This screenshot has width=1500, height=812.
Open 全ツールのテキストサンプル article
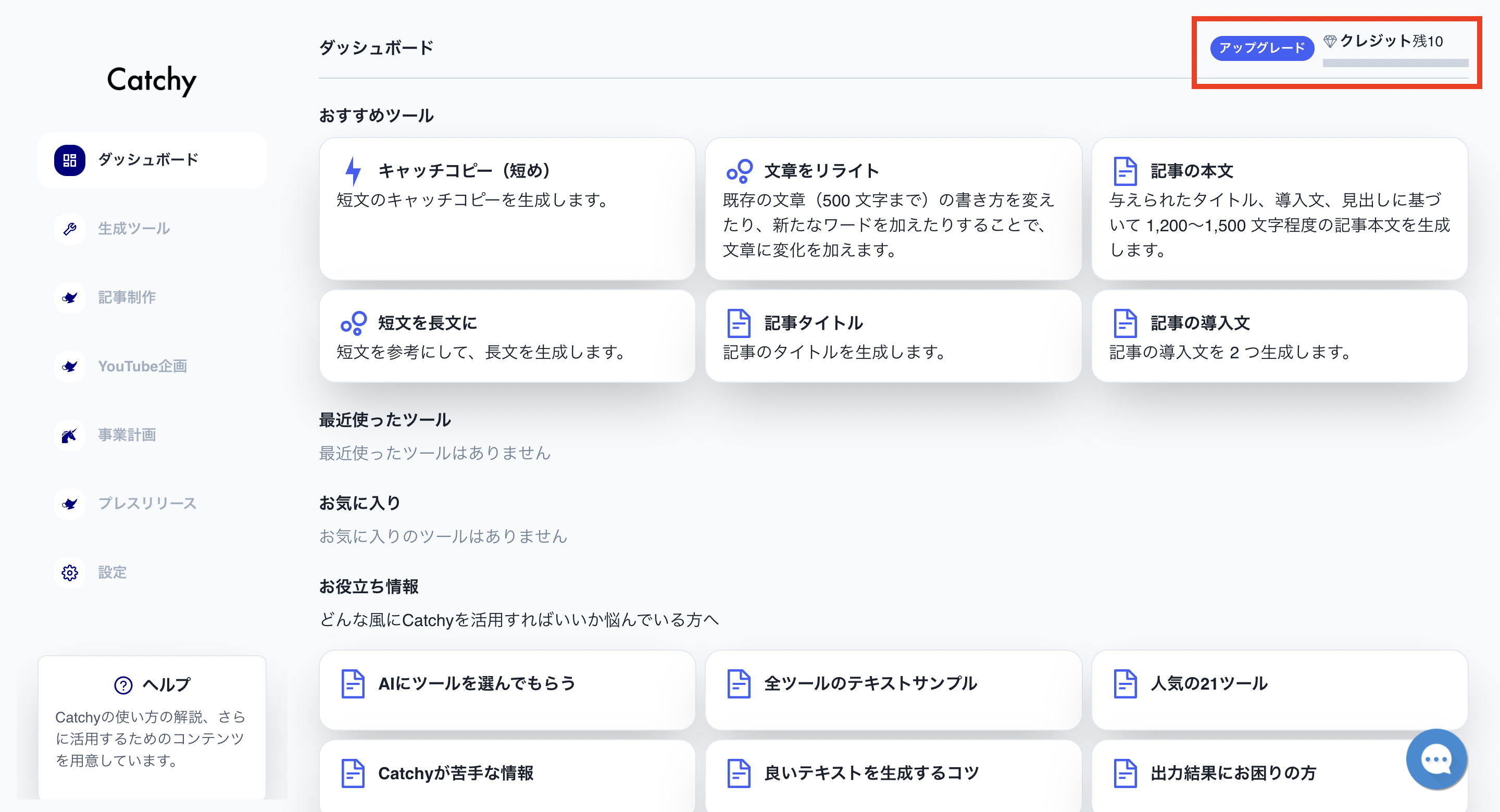[x=893, y=690]
